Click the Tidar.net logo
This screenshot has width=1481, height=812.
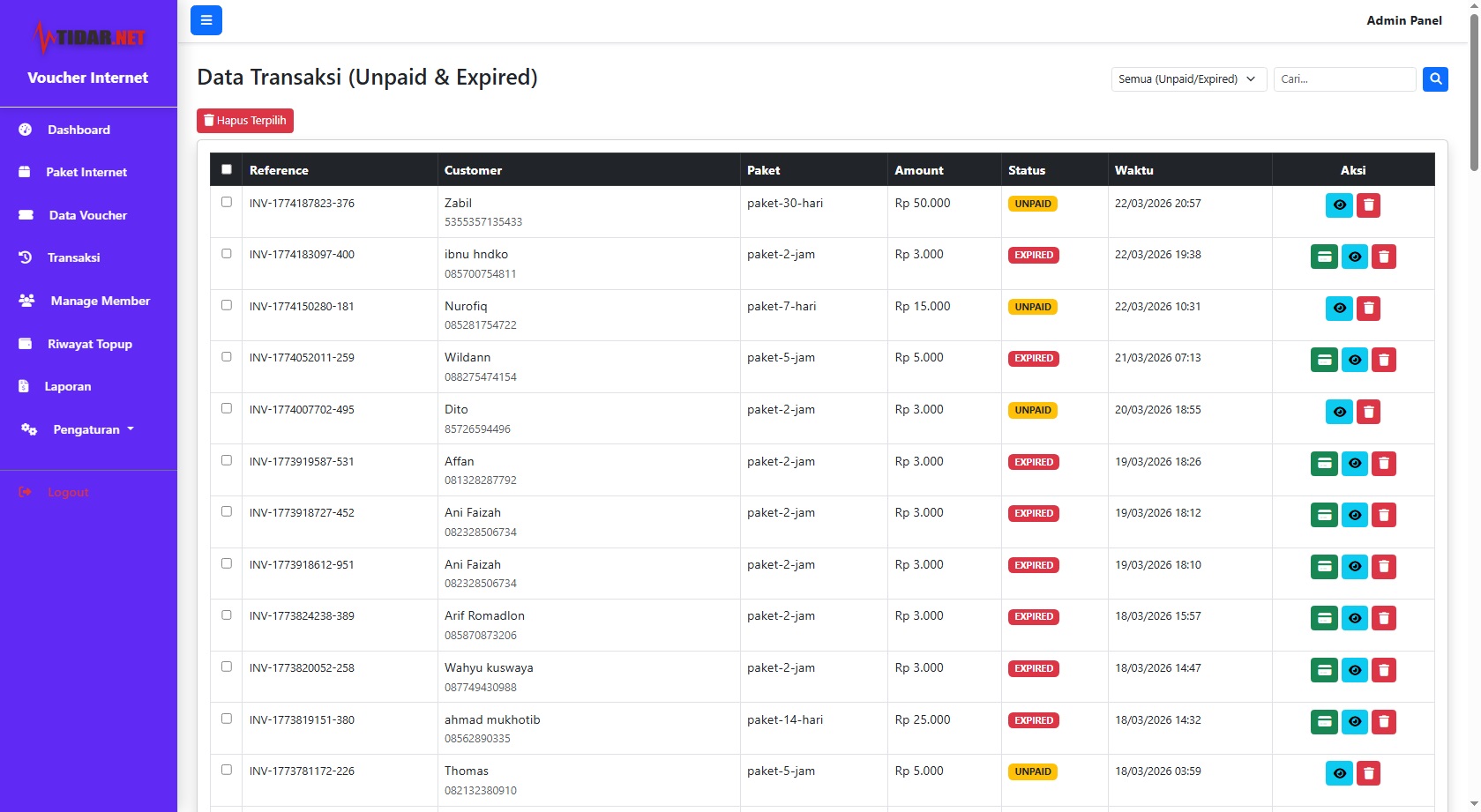pos(88,37)
